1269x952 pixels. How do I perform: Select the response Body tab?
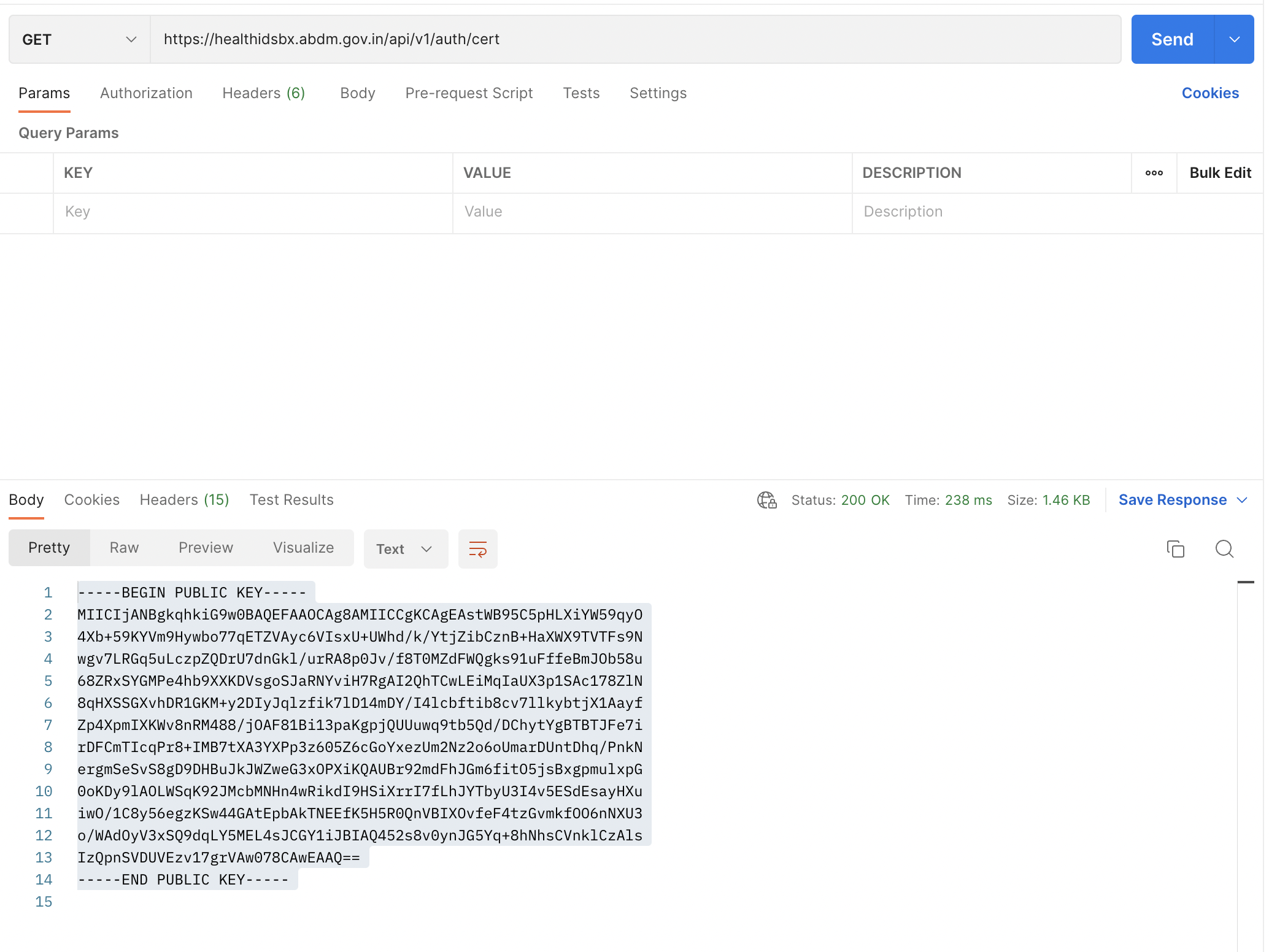tap(26, 500)
